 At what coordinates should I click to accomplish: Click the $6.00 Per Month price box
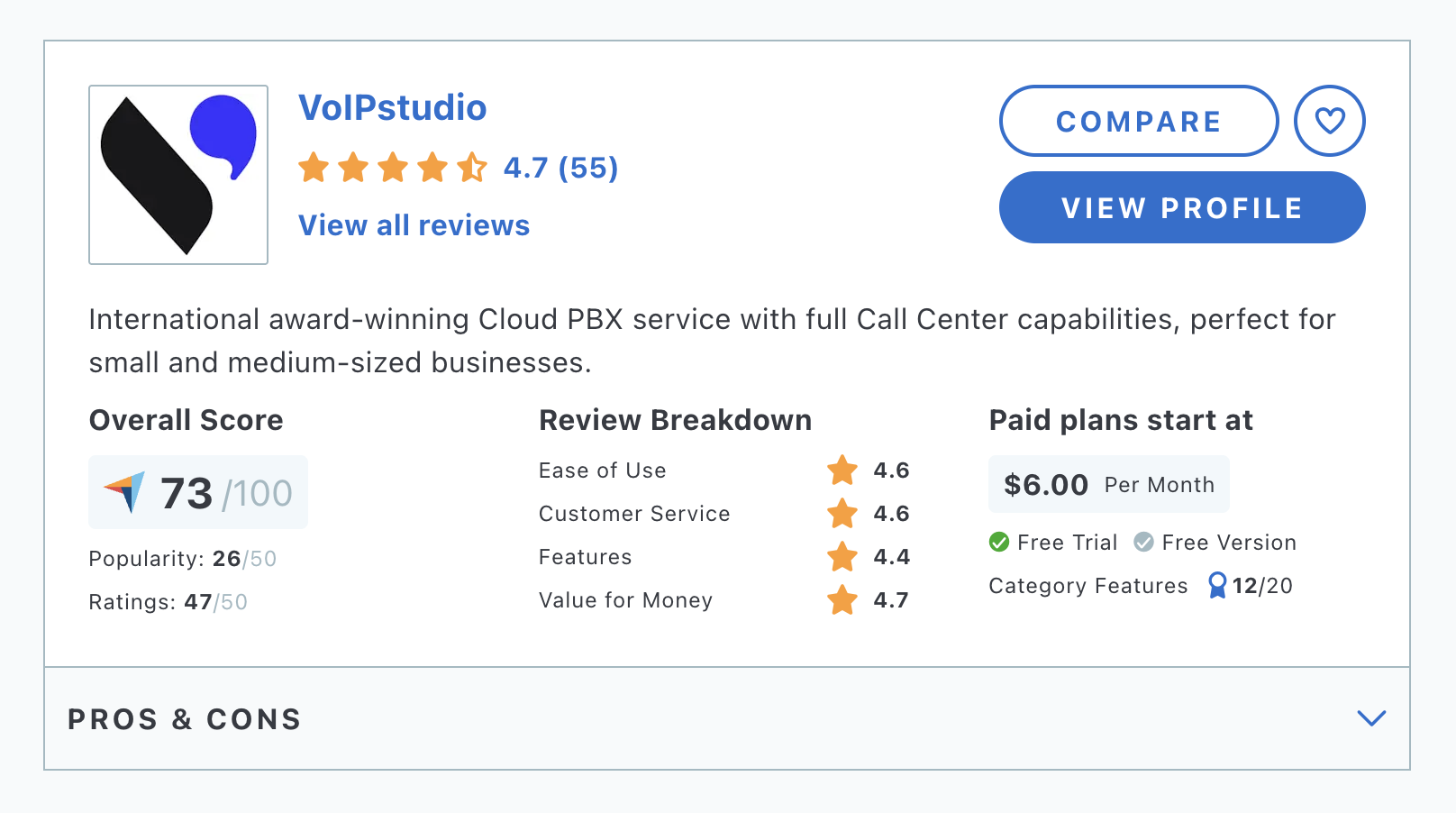[x=1109, y=485]
